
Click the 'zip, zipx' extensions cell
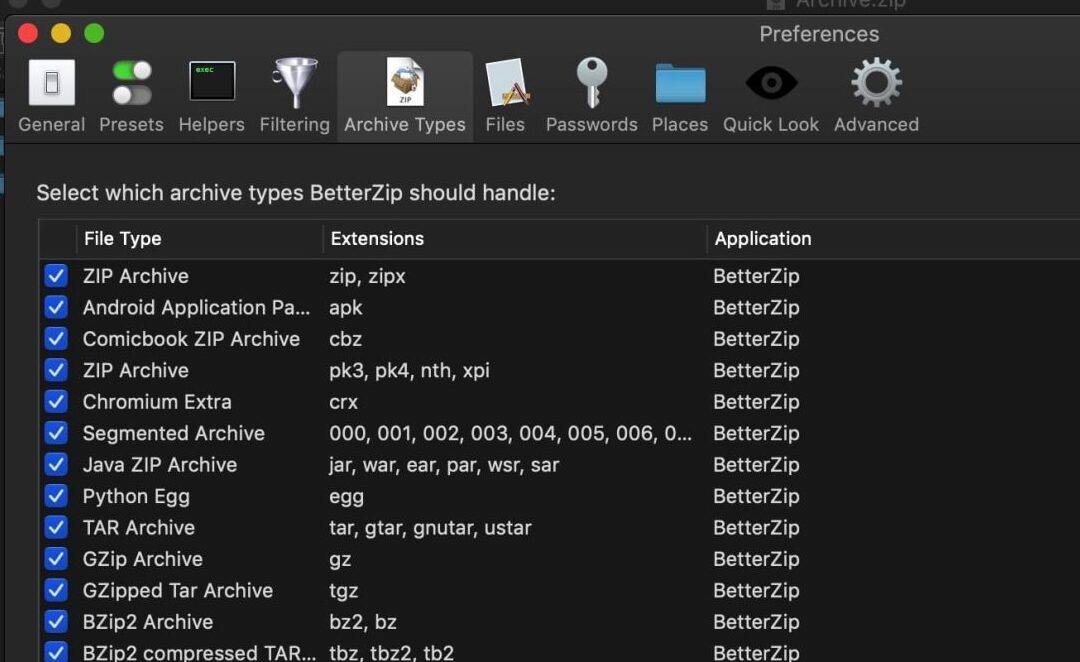click(367, 276)
